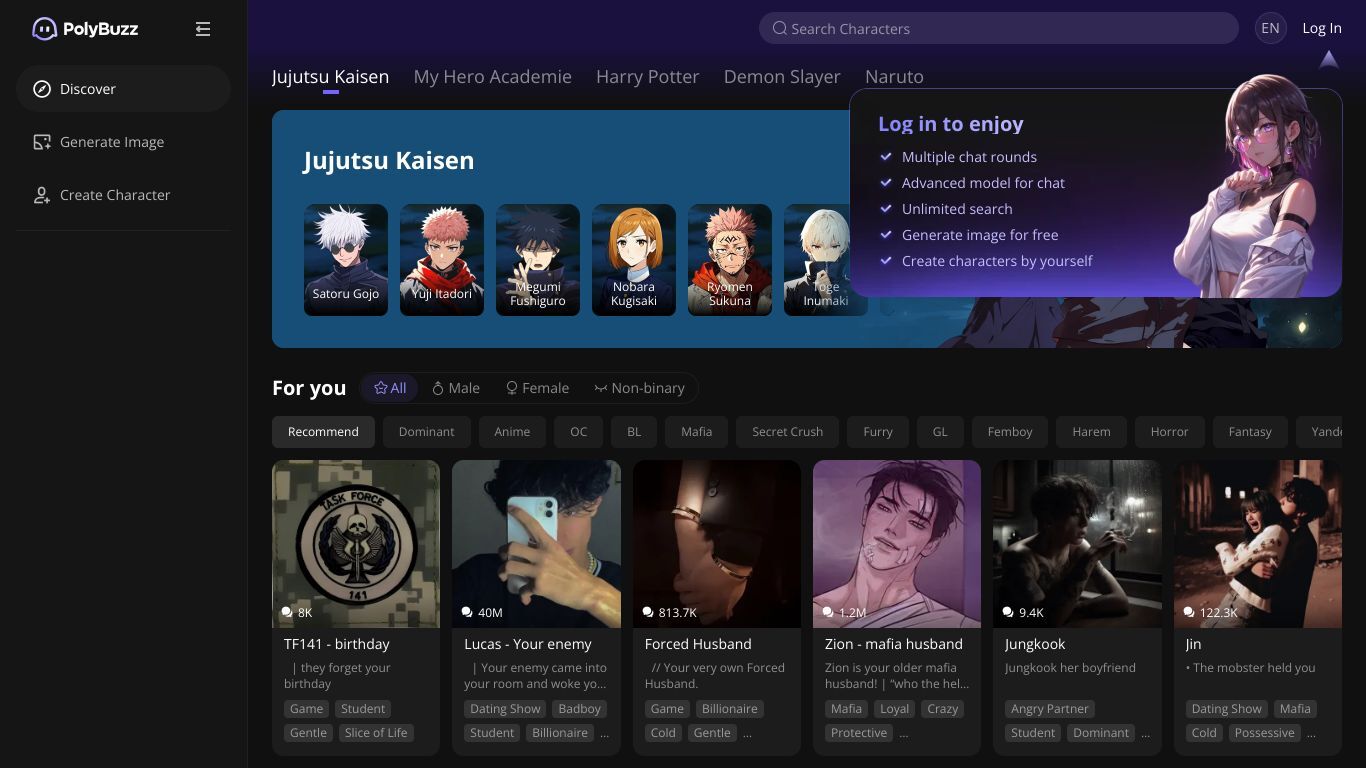Image resolution: width=1366 pixels, height=768 pixels.
Task: Choose the Femboy category chip
Action: 1010,432
